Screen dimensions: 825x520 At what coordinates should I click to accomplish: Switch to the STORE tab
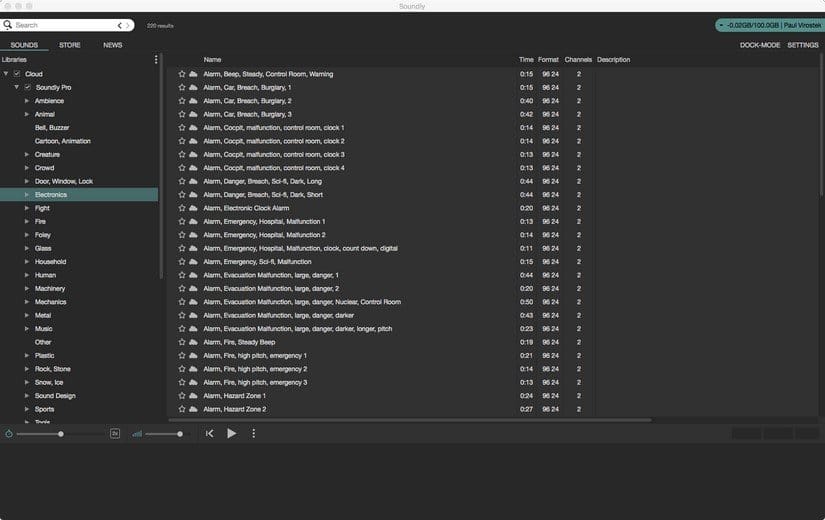pyautogui.click(x=70, y=45)
